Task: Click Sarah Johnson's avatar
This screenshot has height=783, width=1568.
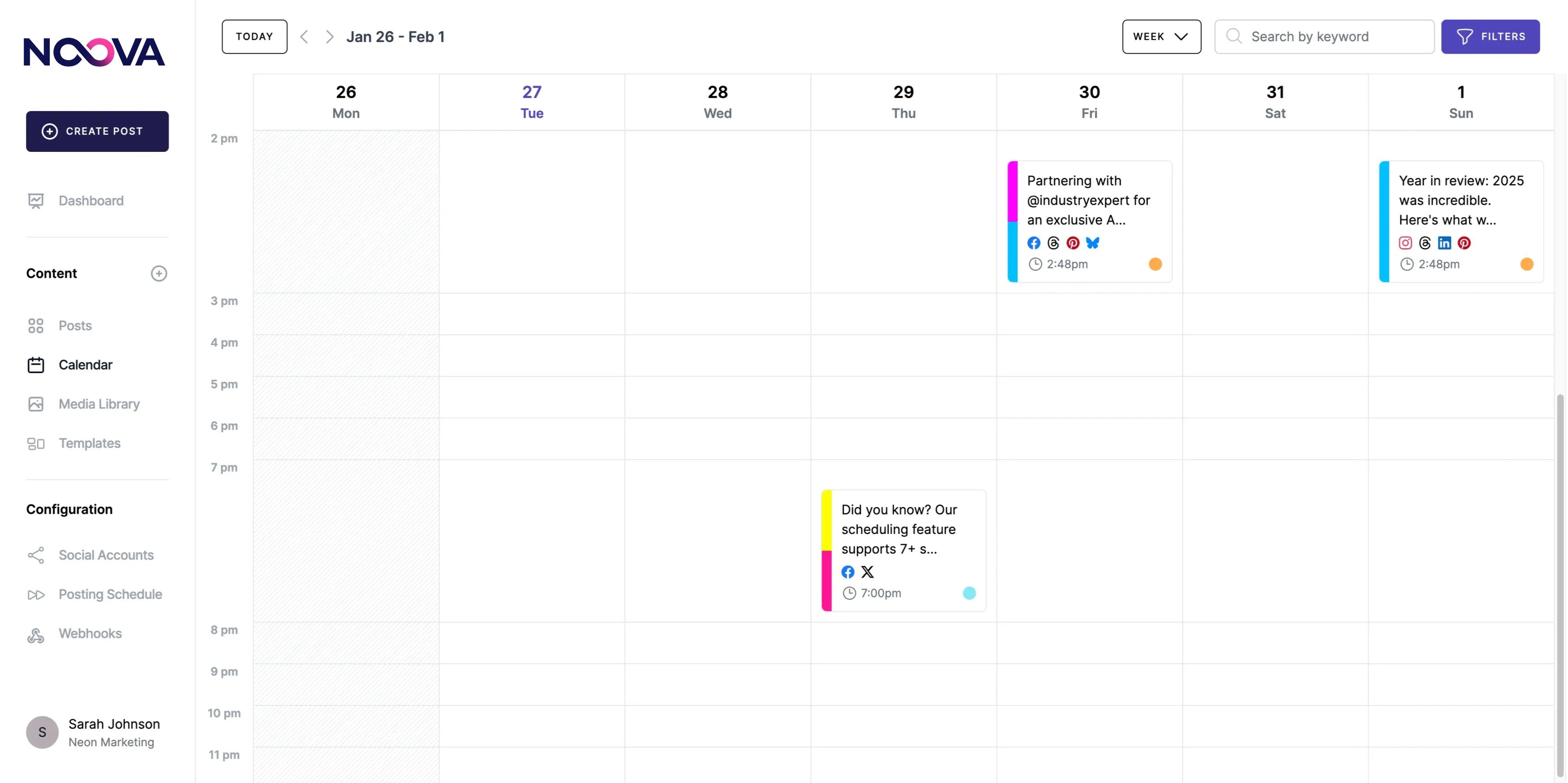Action: pos(42,732)
